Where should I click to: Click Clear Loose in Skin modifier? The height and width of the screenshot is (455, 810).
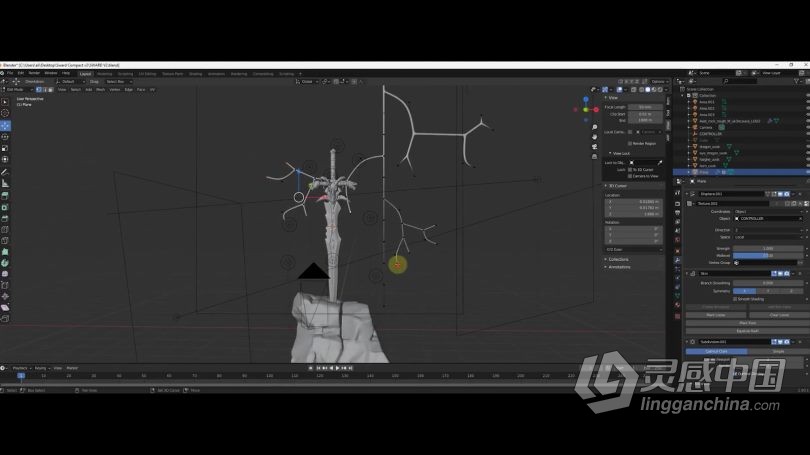click(779, 315)
